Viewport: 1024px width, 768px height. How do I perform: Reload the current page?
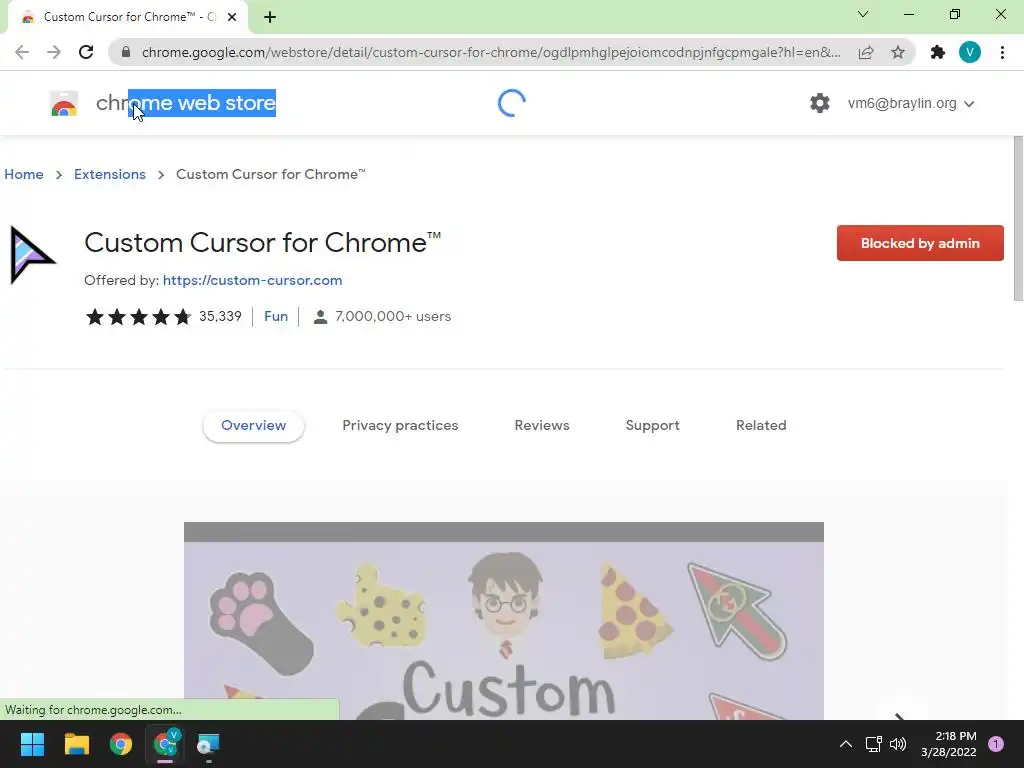click(86, 52)
